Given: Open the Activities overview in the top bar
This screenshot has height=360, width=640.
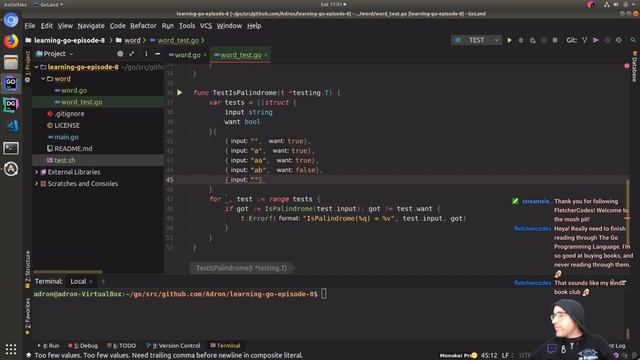Looking at the screenshot, I should coord(15,4).
